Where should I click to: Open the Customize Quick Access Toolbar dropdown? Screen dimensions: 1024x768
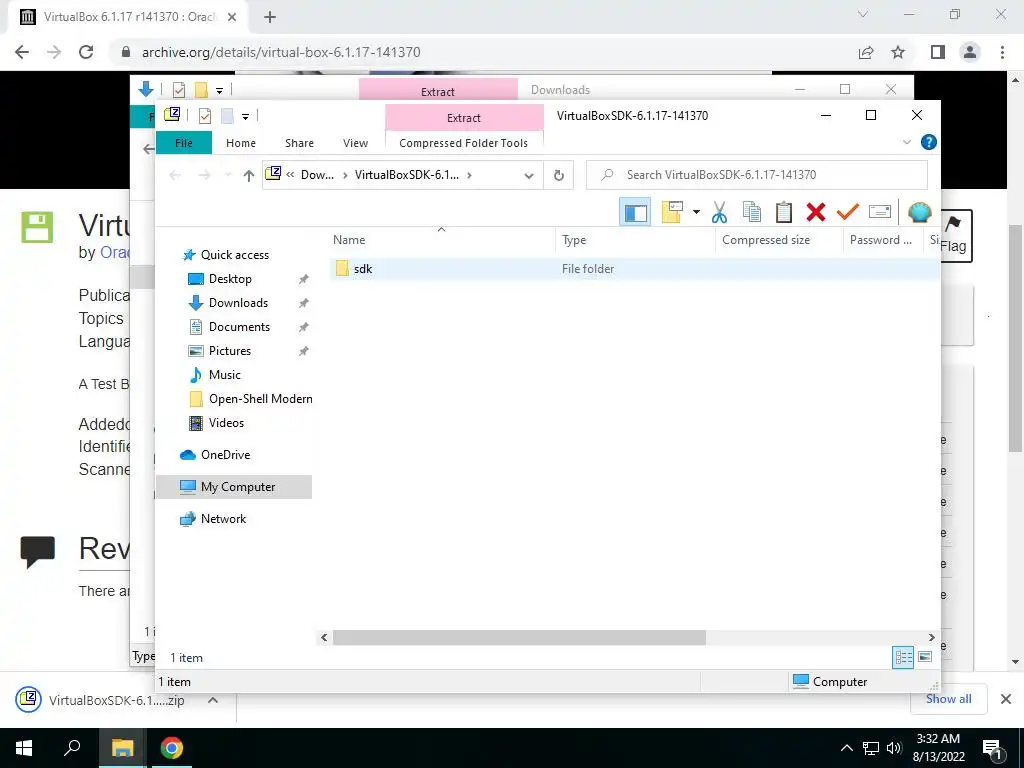(x=246, y=116)
